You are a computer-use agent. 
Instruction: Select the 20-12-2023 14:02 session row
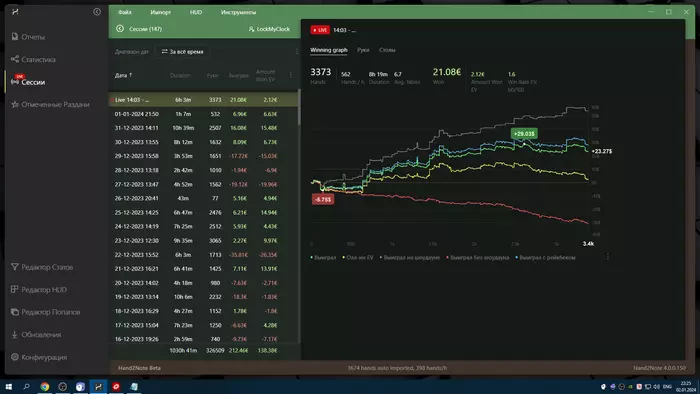click(203, 282)
